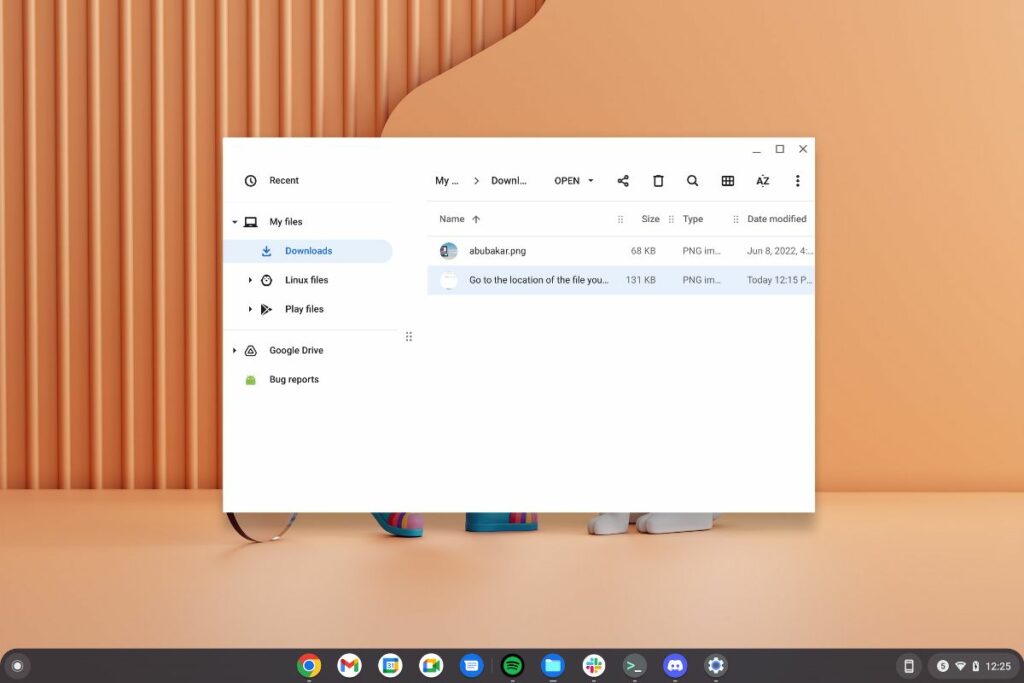The width and height of the screenshot is (1024, 683).
Task: Launch Discord from the shelf
Action: (675, 665)
